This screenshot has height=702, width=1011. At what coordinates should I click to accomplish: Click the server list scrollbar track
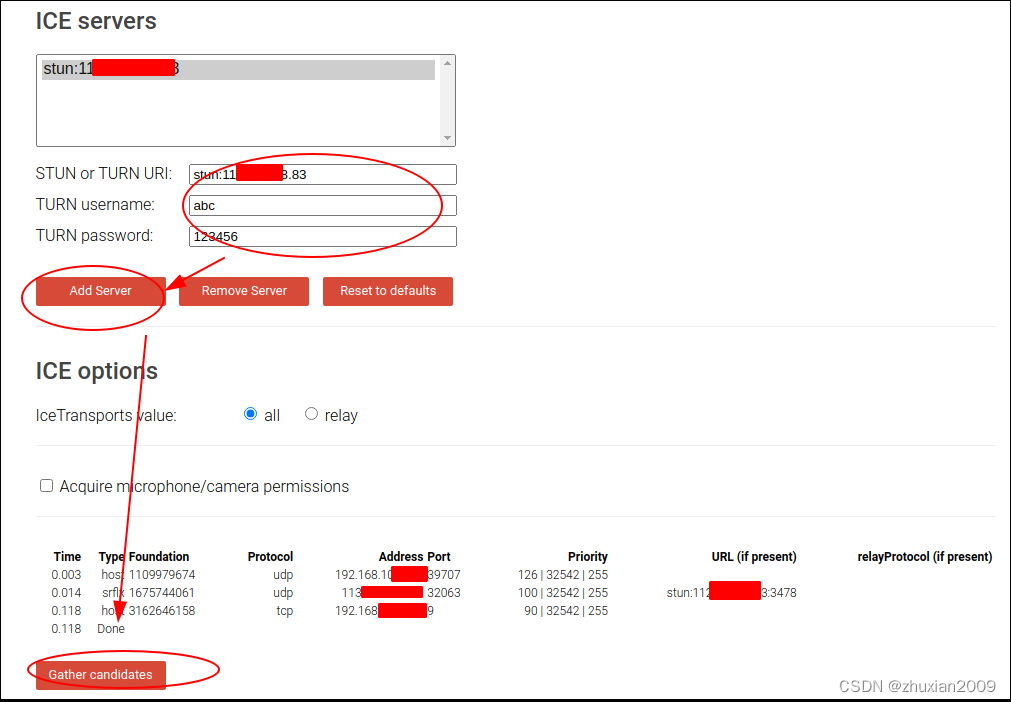[x=448, y=100]
